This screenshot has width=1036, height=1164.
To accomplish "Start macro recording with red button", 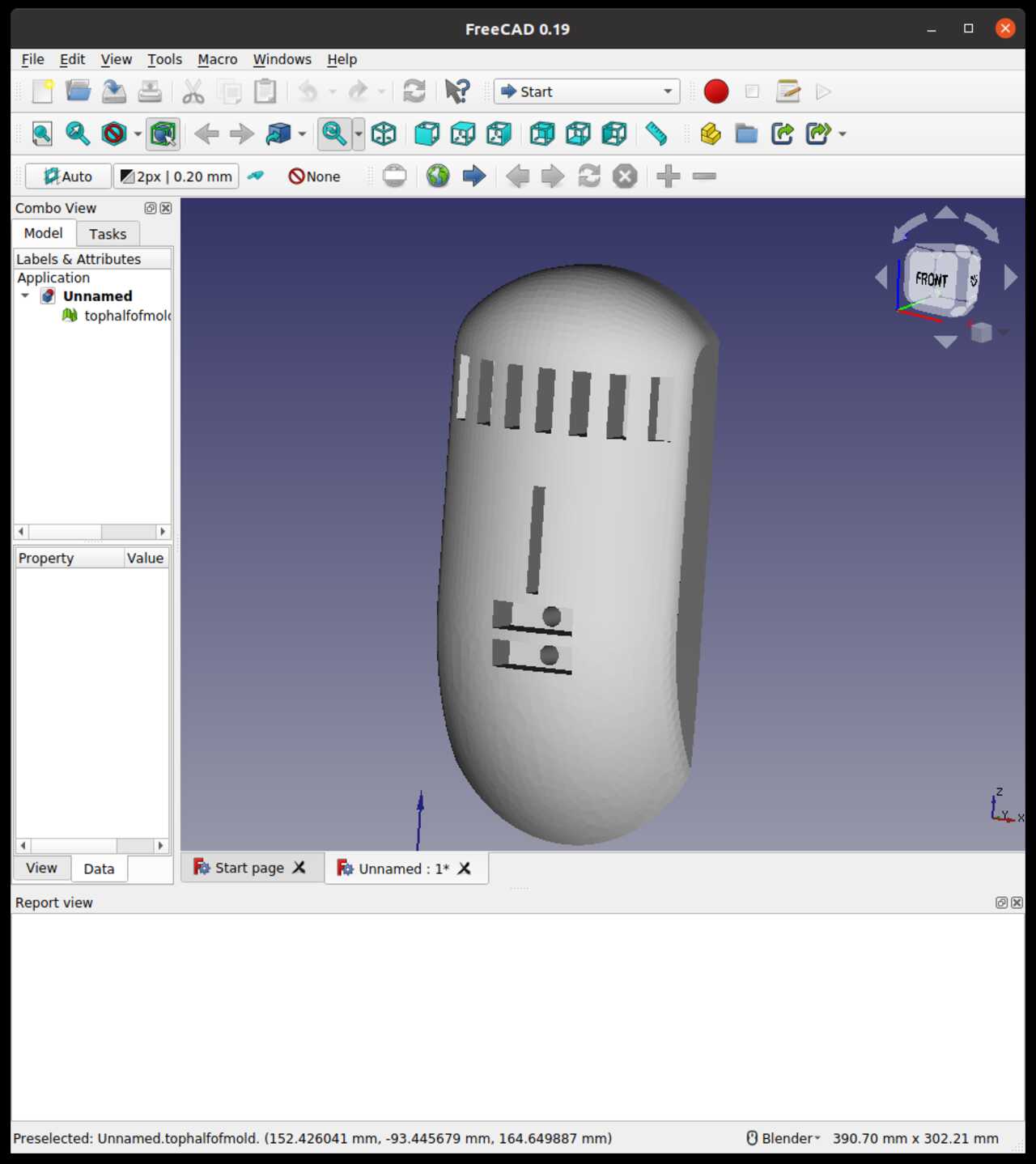I will click(x=716, y=91).
